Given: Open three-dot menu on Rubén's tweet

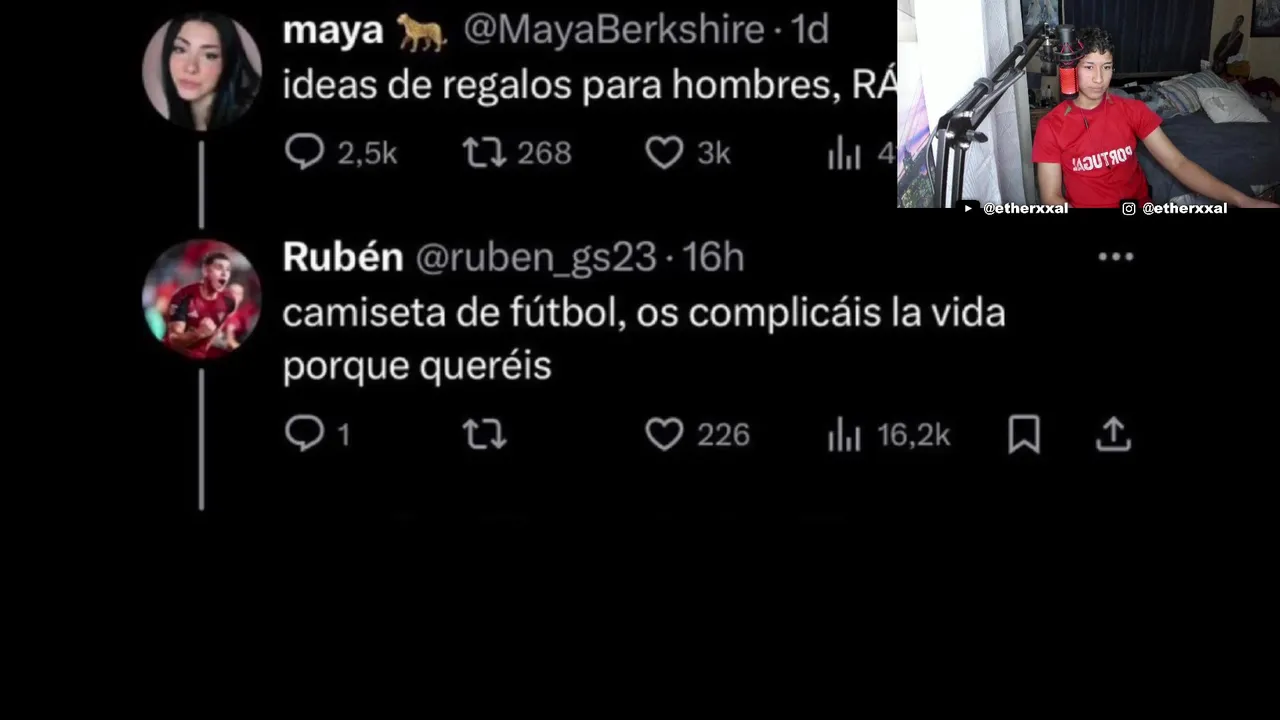Looking at the screenshot, I should 1115,257.
